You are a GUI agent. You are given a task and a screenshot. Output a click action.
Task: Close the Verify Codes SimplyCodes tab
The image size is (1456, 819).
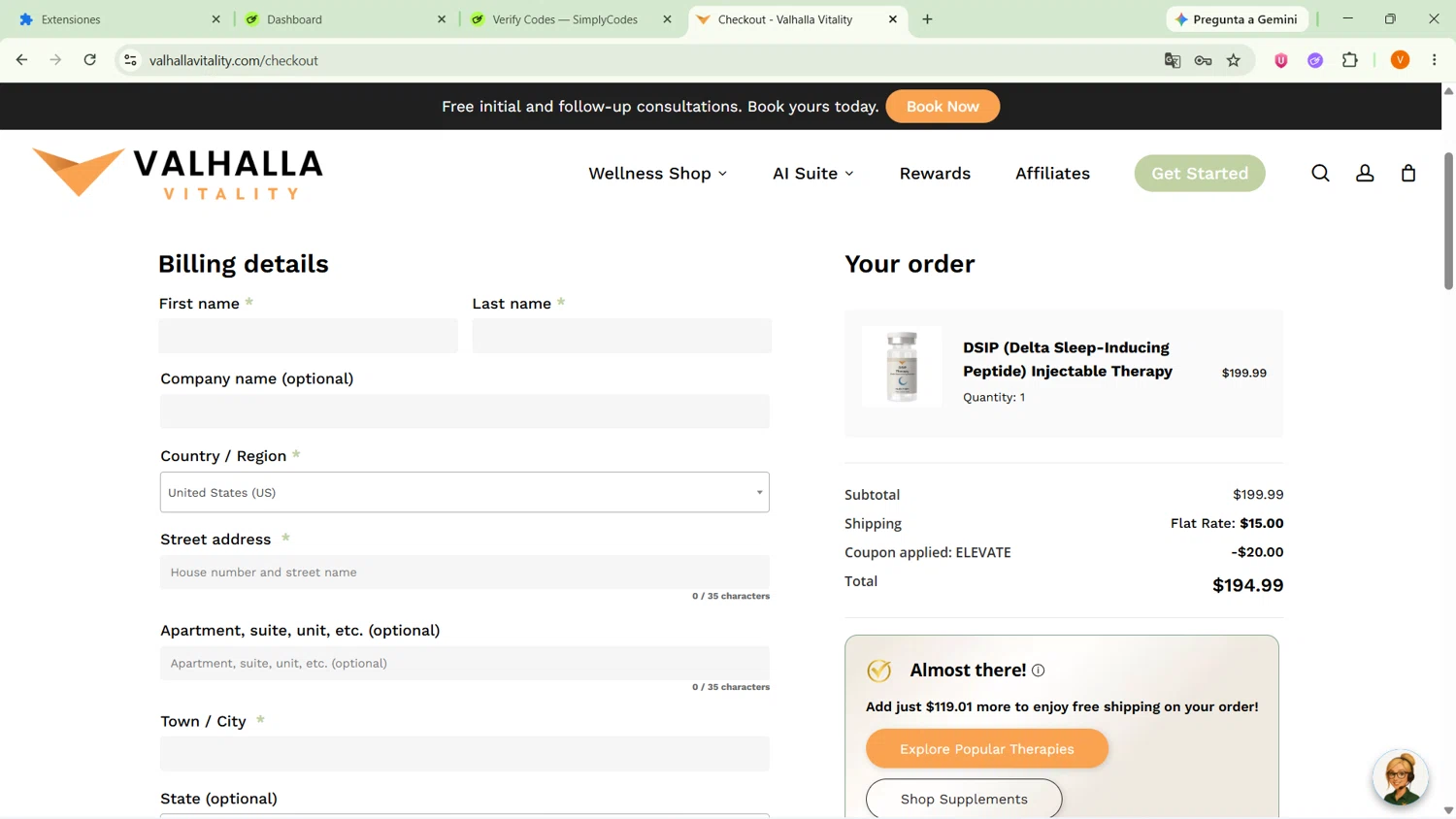667,19
